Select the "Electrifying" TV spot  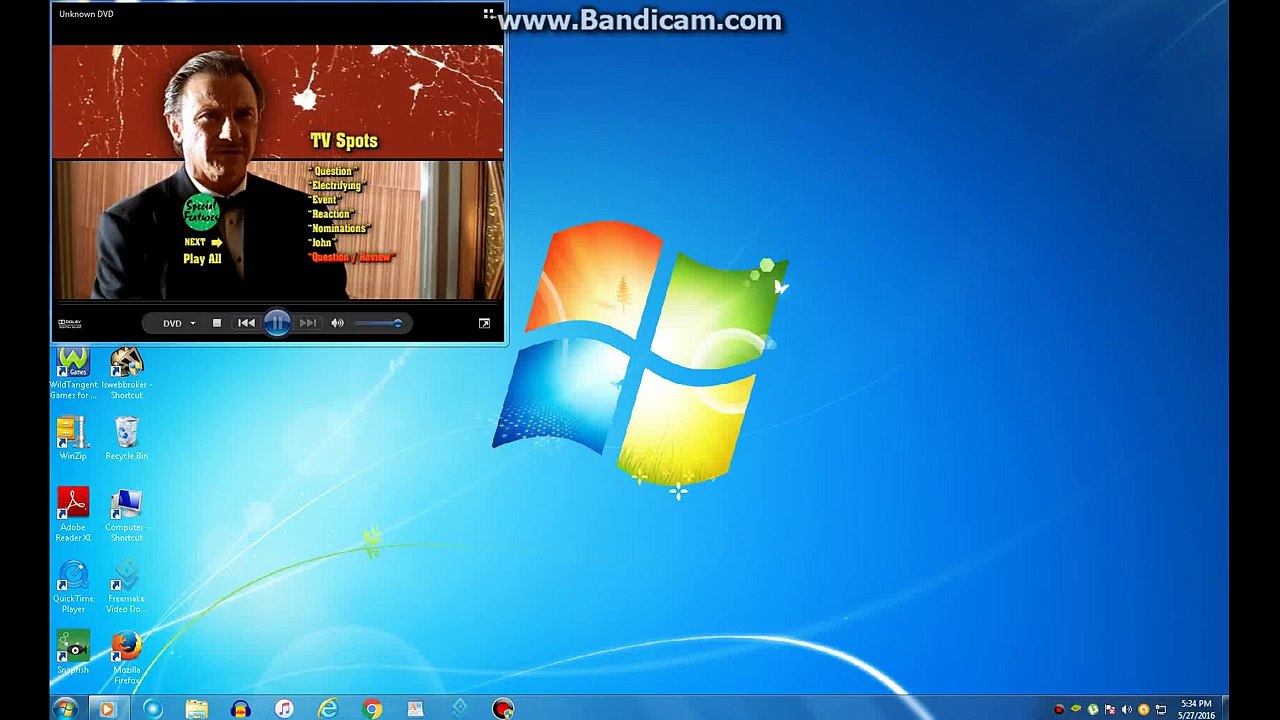[337, 185]
